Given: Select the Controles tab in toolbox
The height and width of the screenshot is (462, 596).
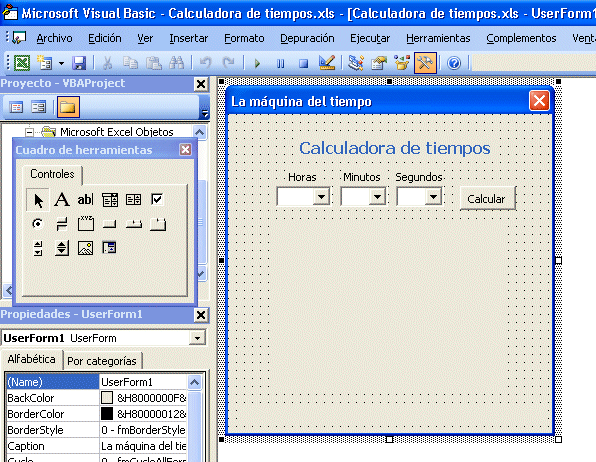Looking at the screenshot, I should tap(52, 174).
